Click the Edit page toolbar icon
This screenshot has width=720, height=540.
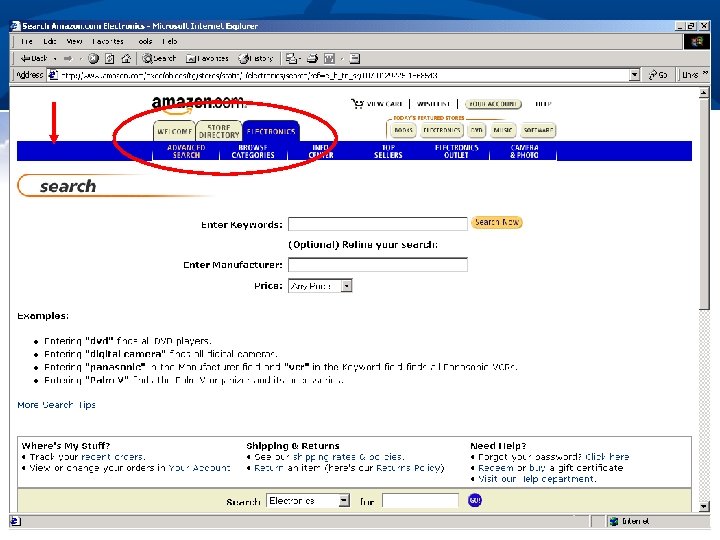pyautogui.click(x=329, y=58)
